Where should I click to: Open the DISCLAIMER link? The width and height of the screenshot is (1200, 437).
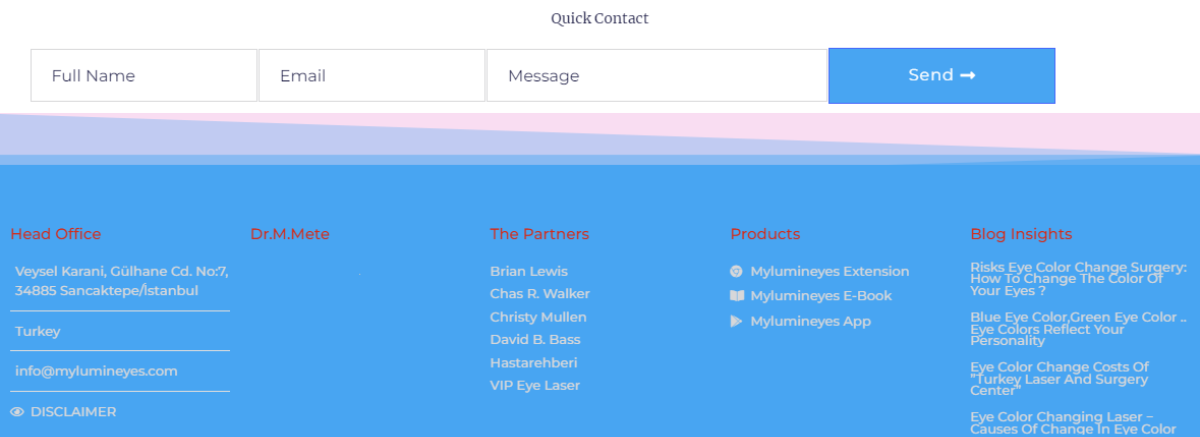pos(73,412)
